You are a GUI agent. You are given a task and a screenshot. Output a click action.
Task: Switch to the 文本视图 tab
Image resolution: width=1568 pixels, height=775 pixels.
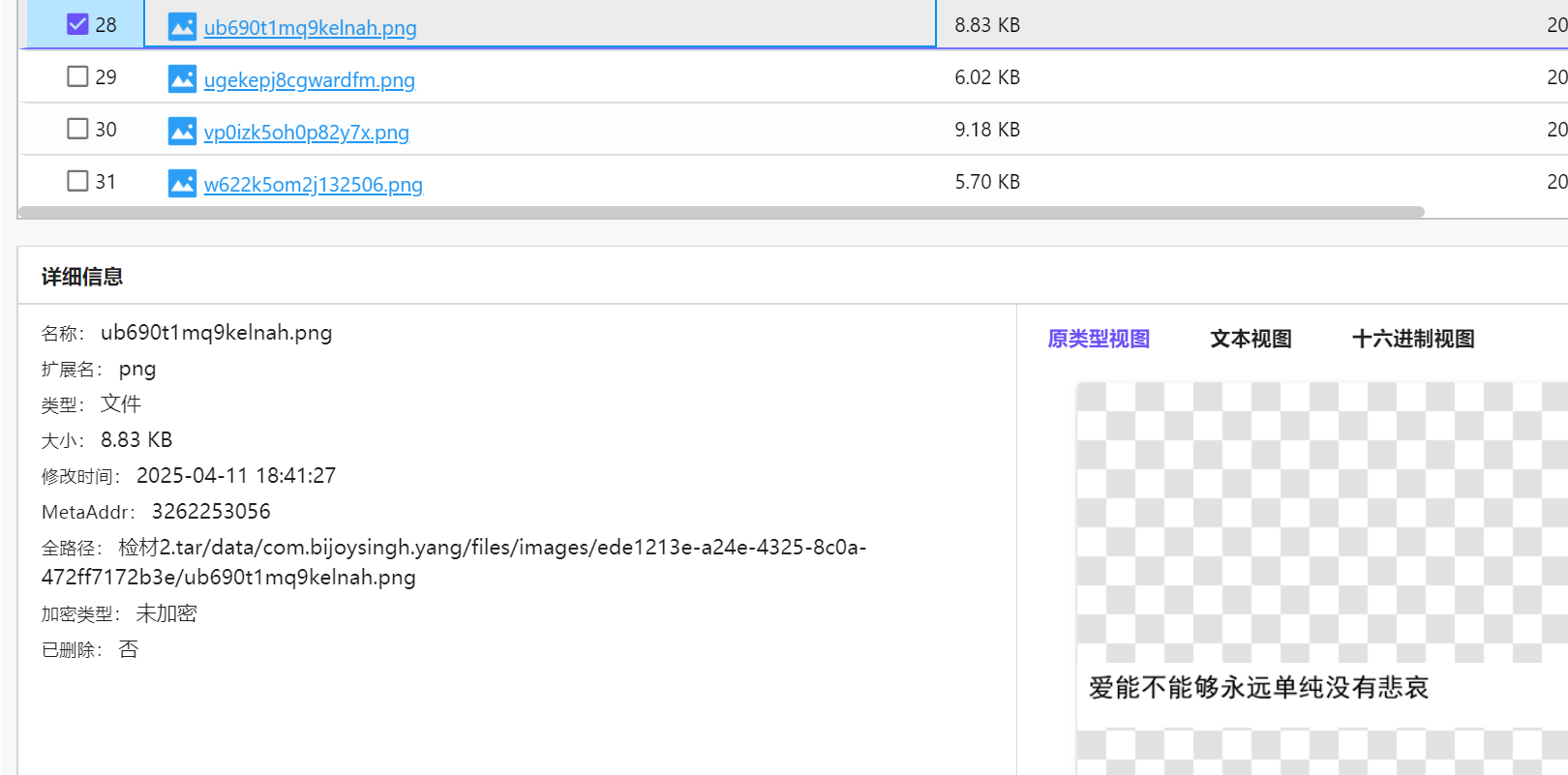coord(1251,339)
